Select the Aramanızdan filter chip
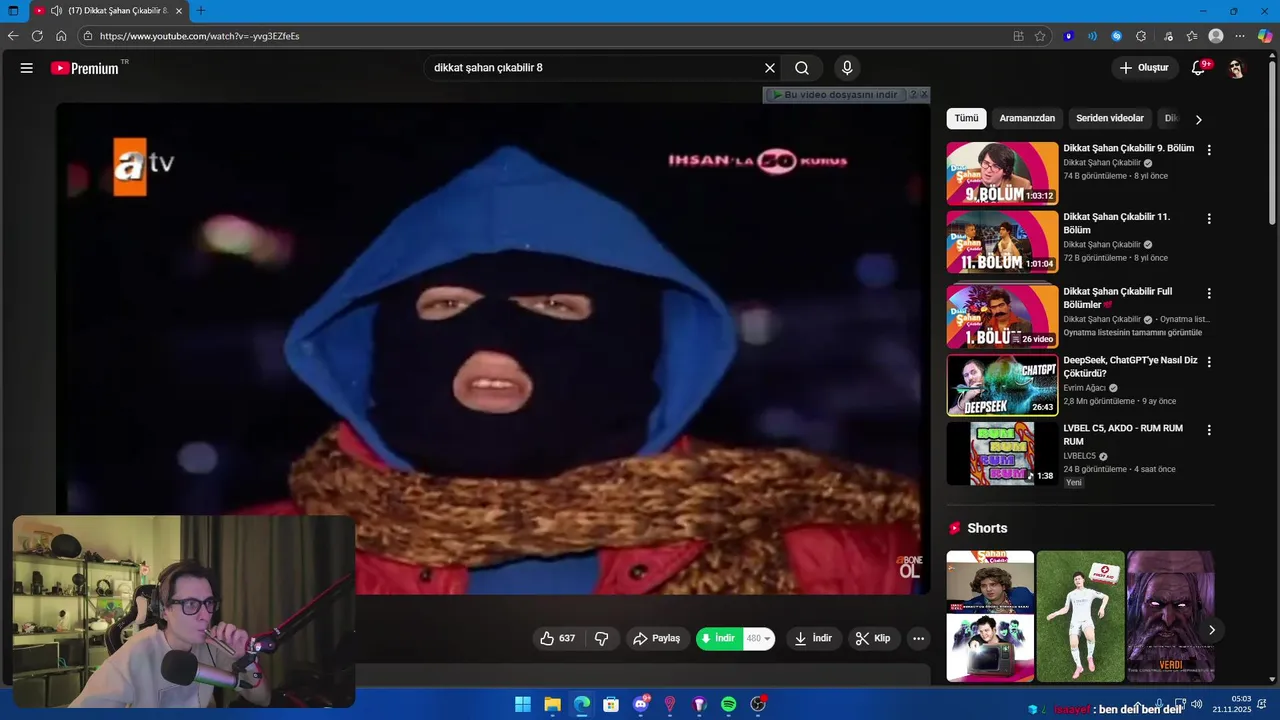This screenshot has height=720, width=1280. [1027, 118]
